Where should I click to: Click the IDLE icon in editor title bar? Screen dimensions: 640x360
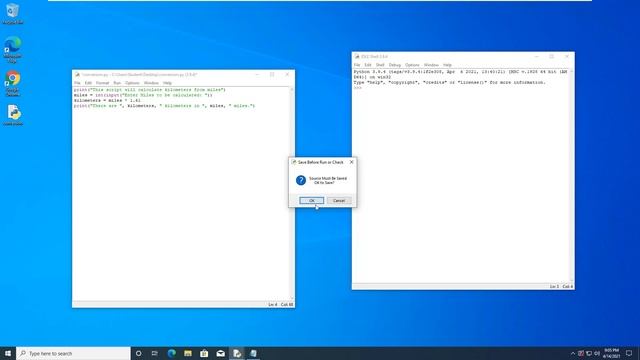pyautogui.click(x=77, y=75)
